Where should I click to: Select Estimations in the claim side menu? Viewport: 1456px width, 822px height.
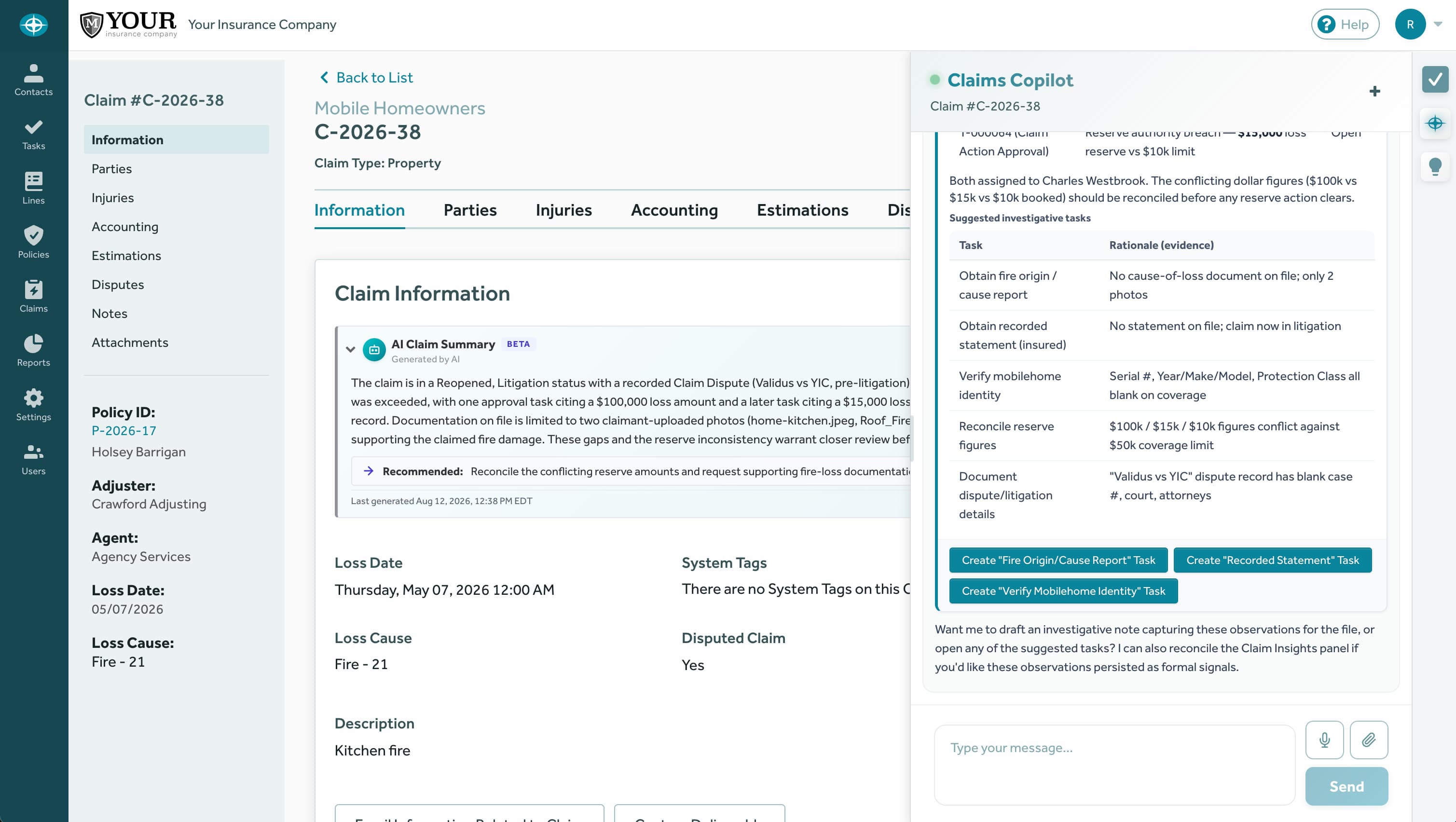(x=126, y=256)
